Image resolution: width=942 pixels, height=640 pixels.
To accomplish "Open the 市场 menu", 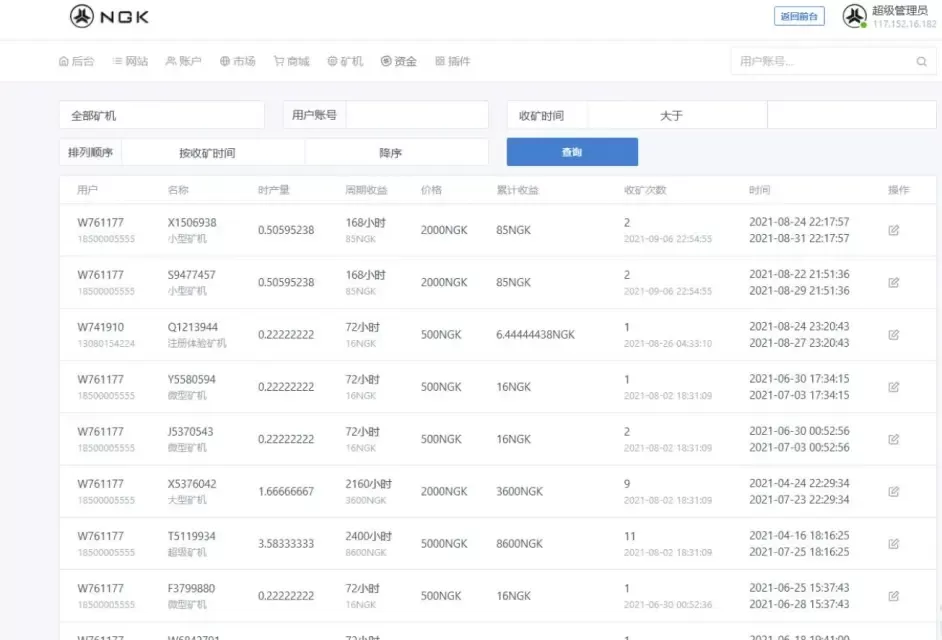I will point(237,61).
